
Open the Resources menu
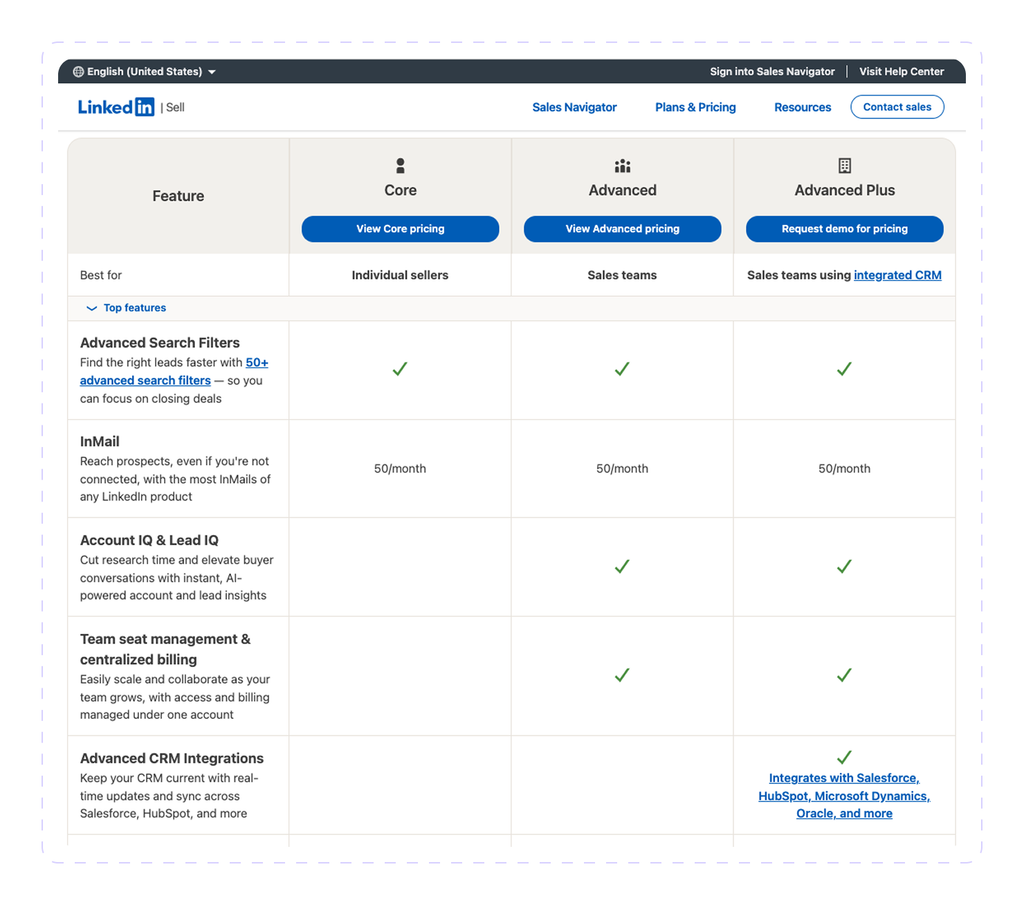tap(803, 107)
